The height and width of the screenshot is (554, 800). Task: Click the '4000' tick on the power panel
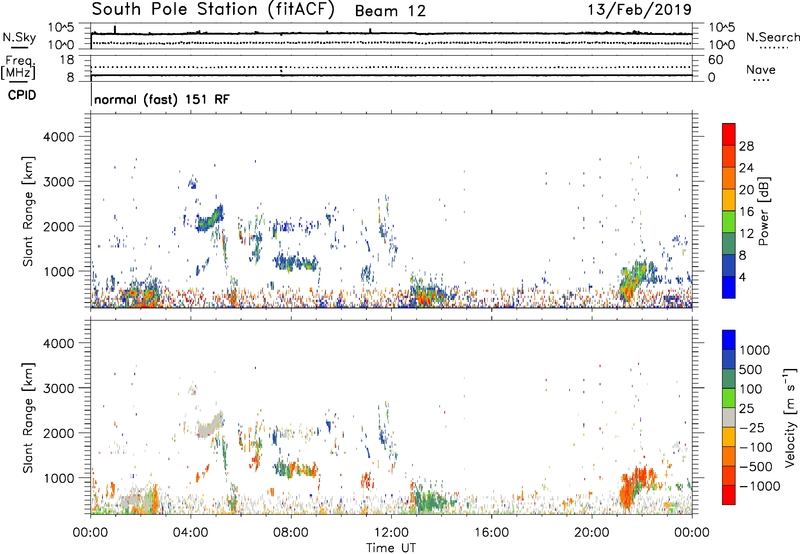(59, 137)
